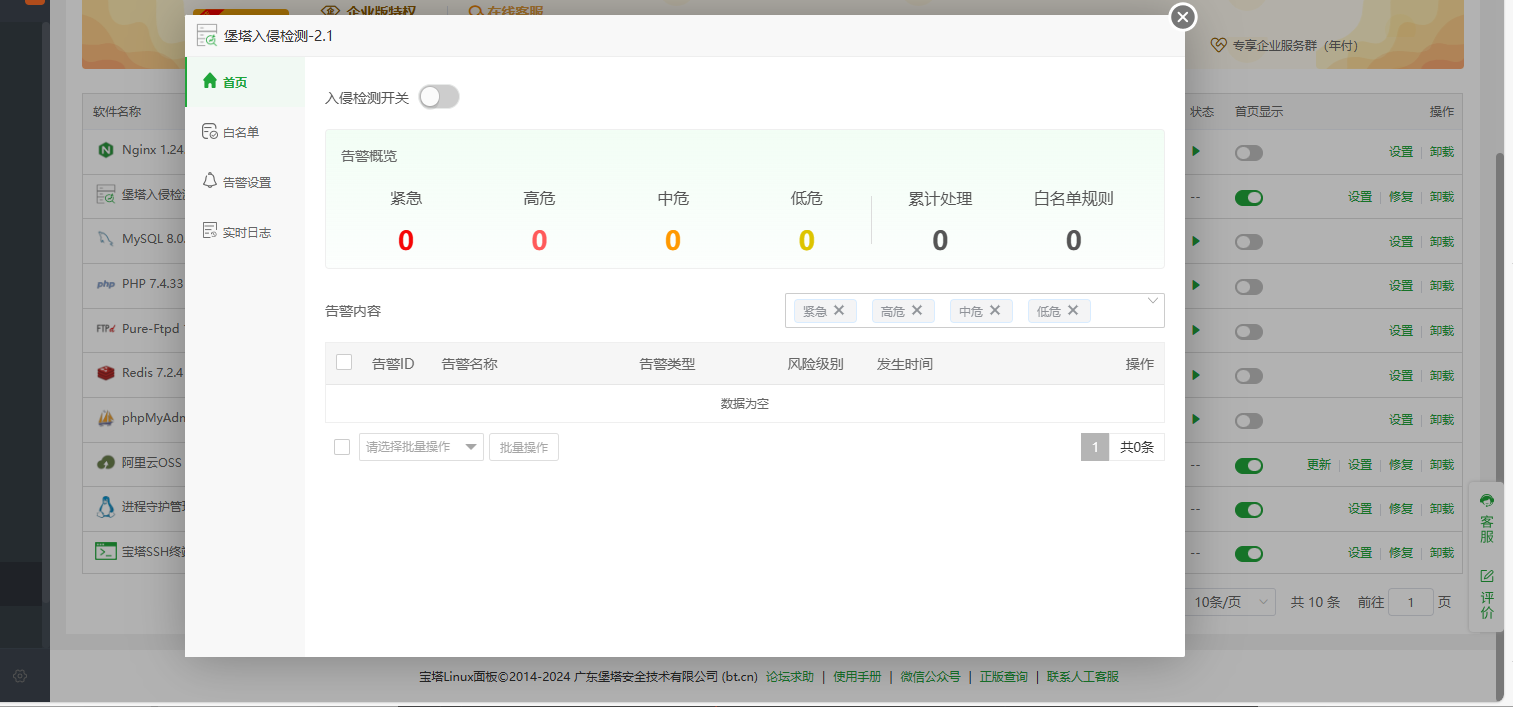Click the Redis row status play icon
1513x707 pixels.
[1195, 375]
